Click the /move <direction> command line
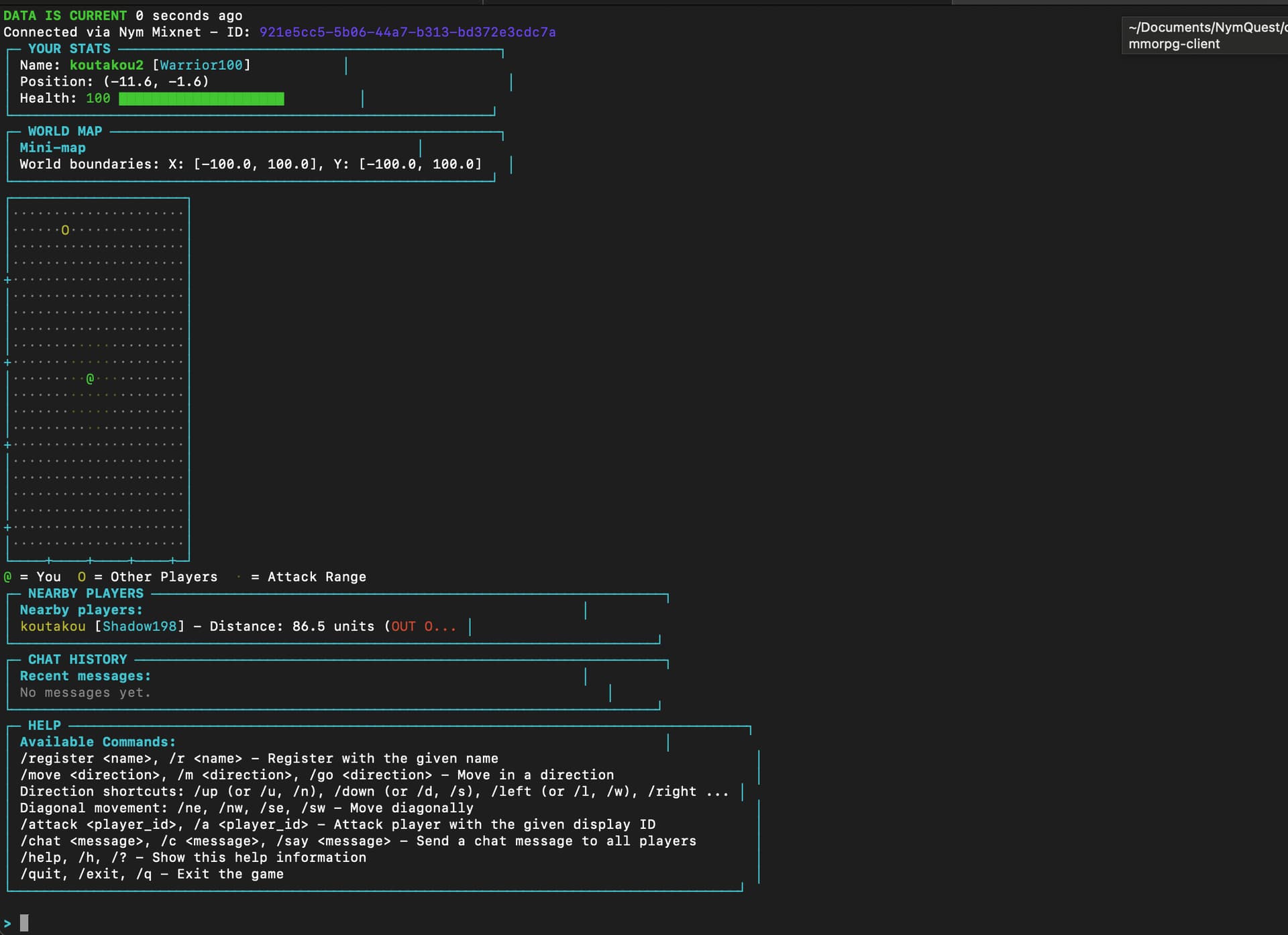This screenshot has width=1288, height=935. [317, 775]
